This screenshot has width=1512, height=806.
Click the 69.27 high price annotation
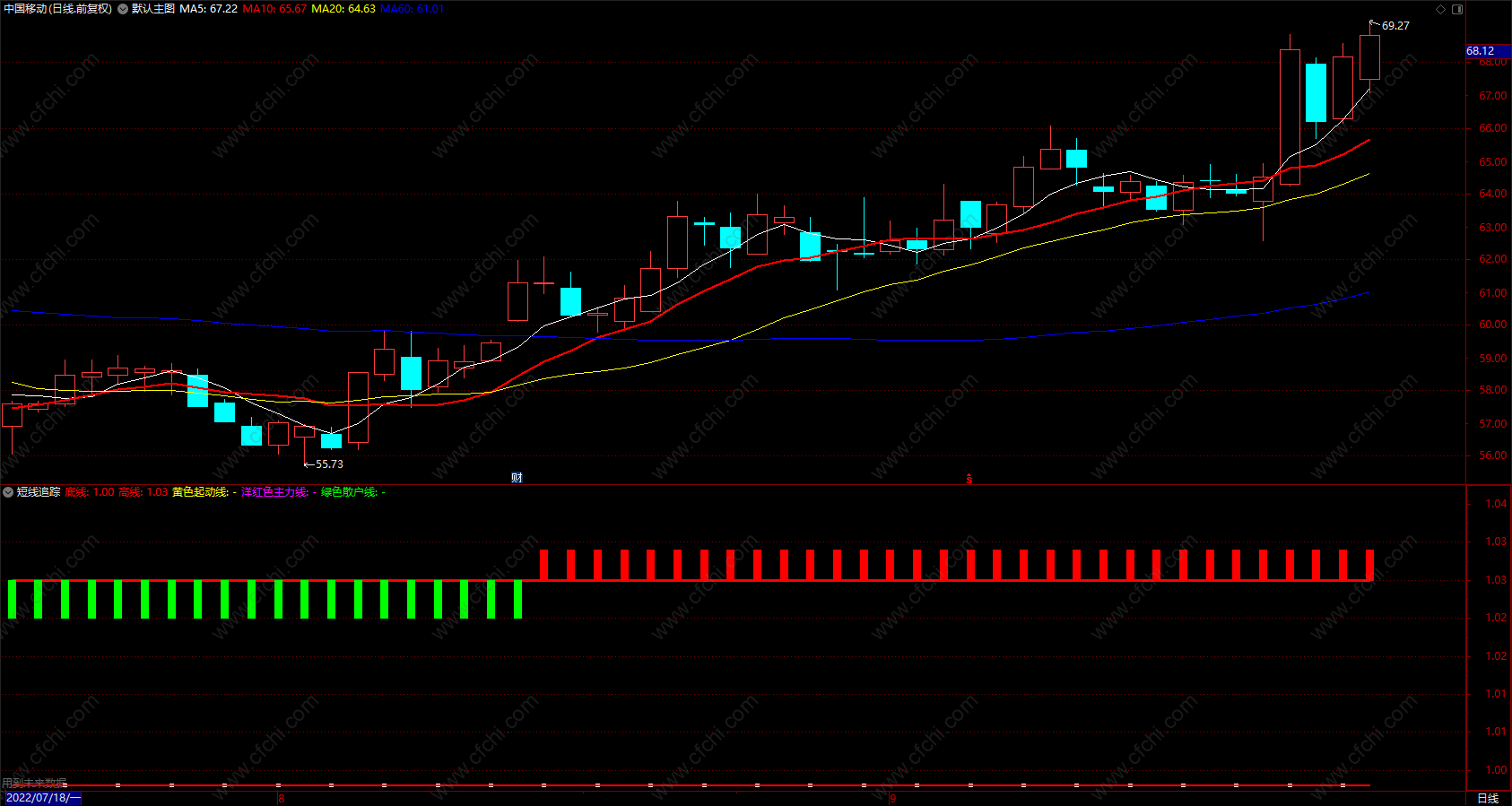[x=1395, y=26]
